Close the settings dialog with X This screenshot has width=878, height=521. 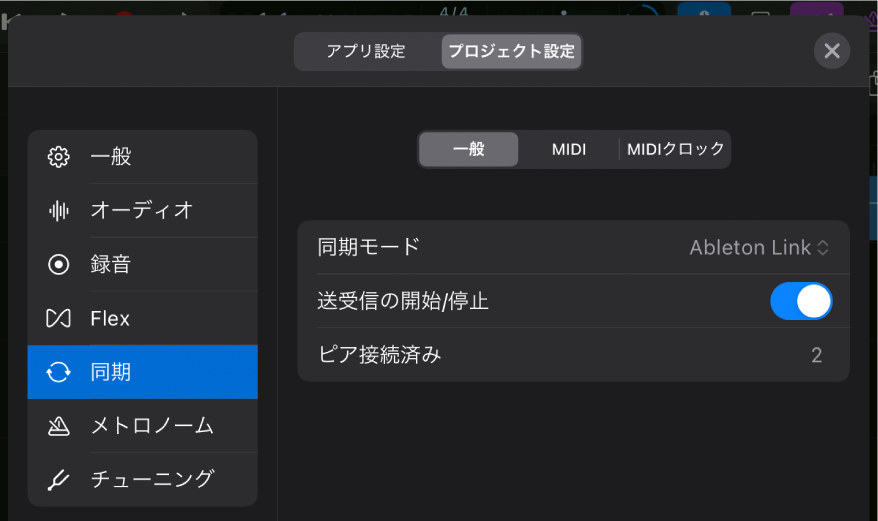pyautogui.click(x=832, y=51)
